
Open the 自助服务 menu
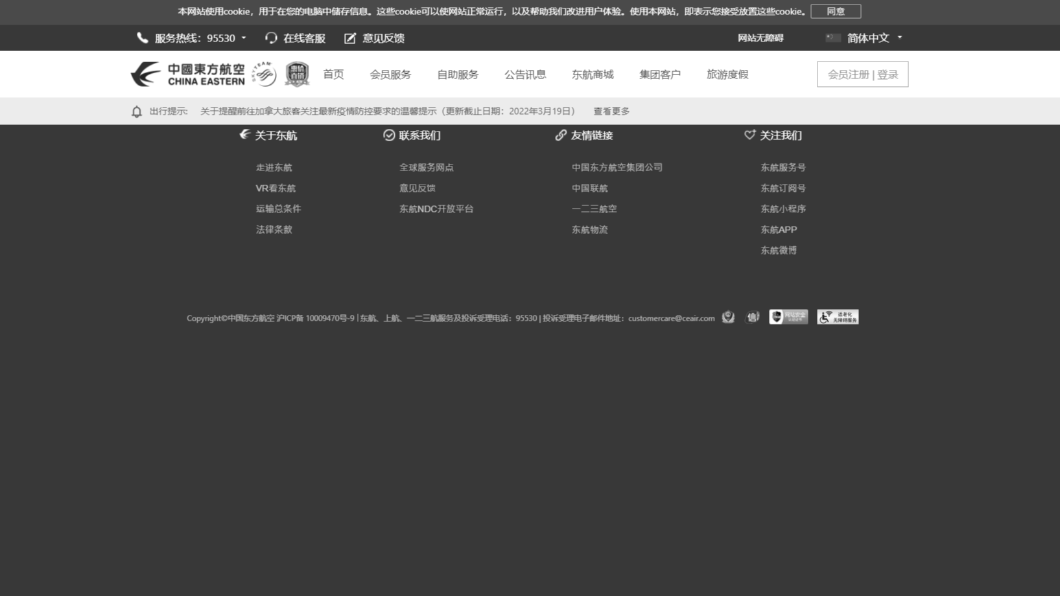[x=458, y=74]
